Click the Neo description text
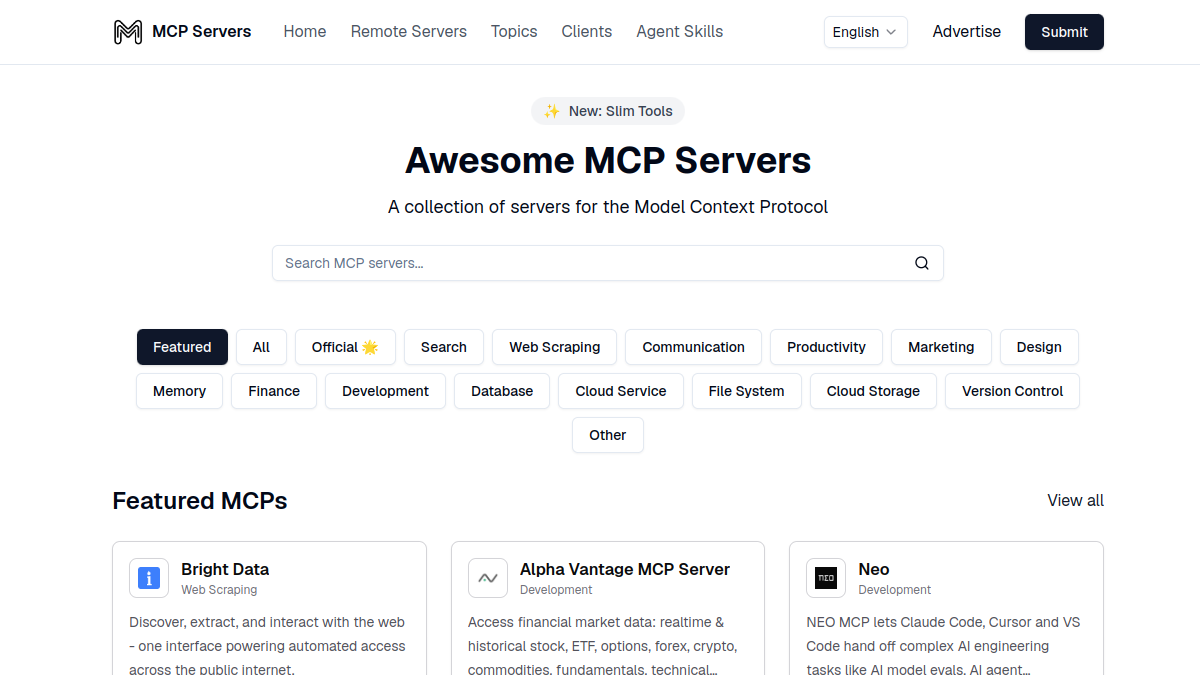Viewport: 1200px width, 675px height. [944, 646]
